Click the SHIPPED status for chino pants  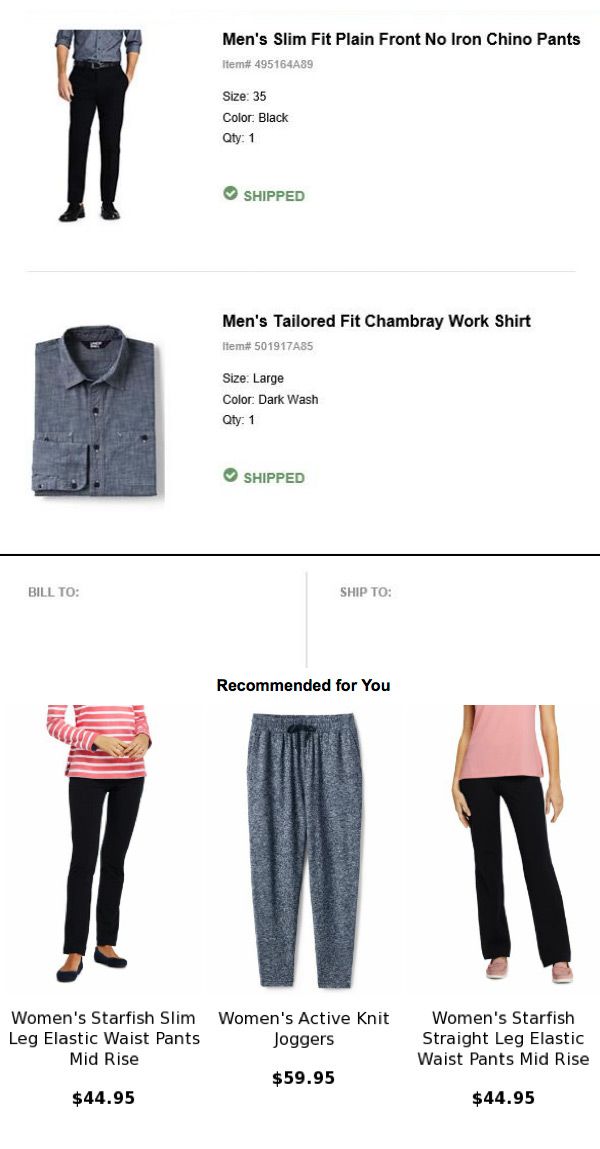tap(273, 196)
